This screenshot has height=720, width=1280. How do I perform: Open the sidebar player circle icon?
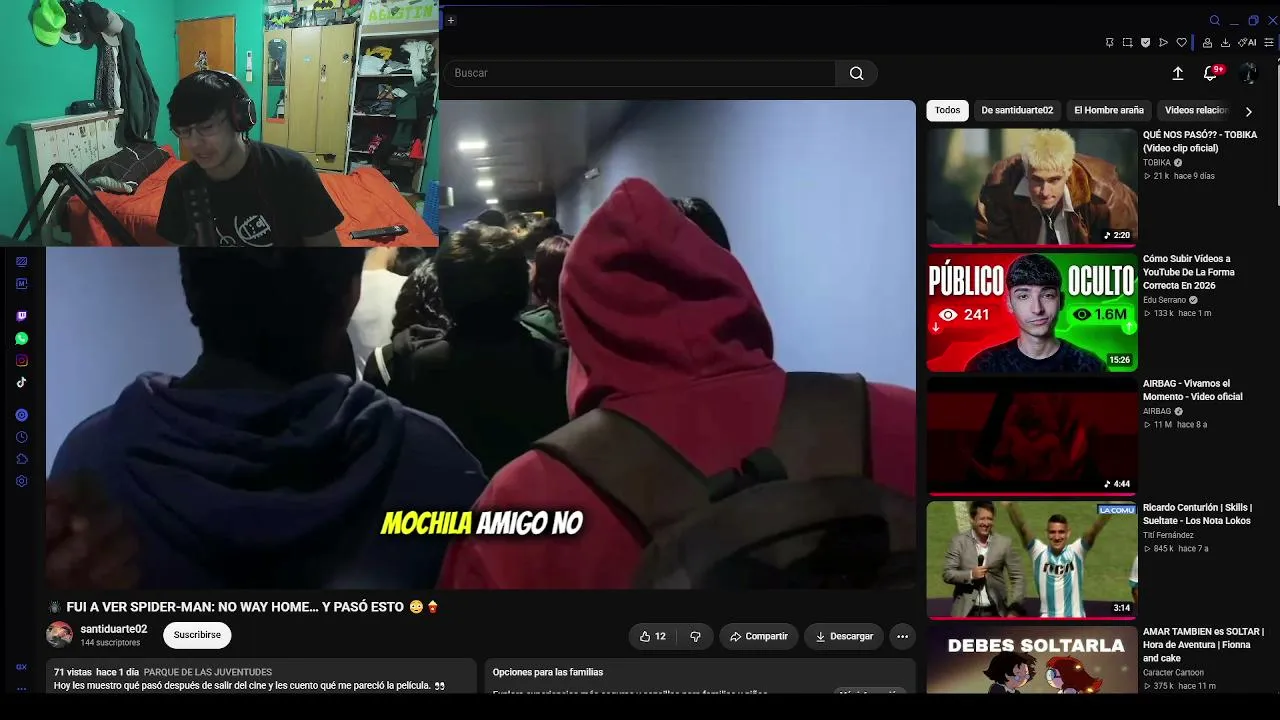(21, 415)
